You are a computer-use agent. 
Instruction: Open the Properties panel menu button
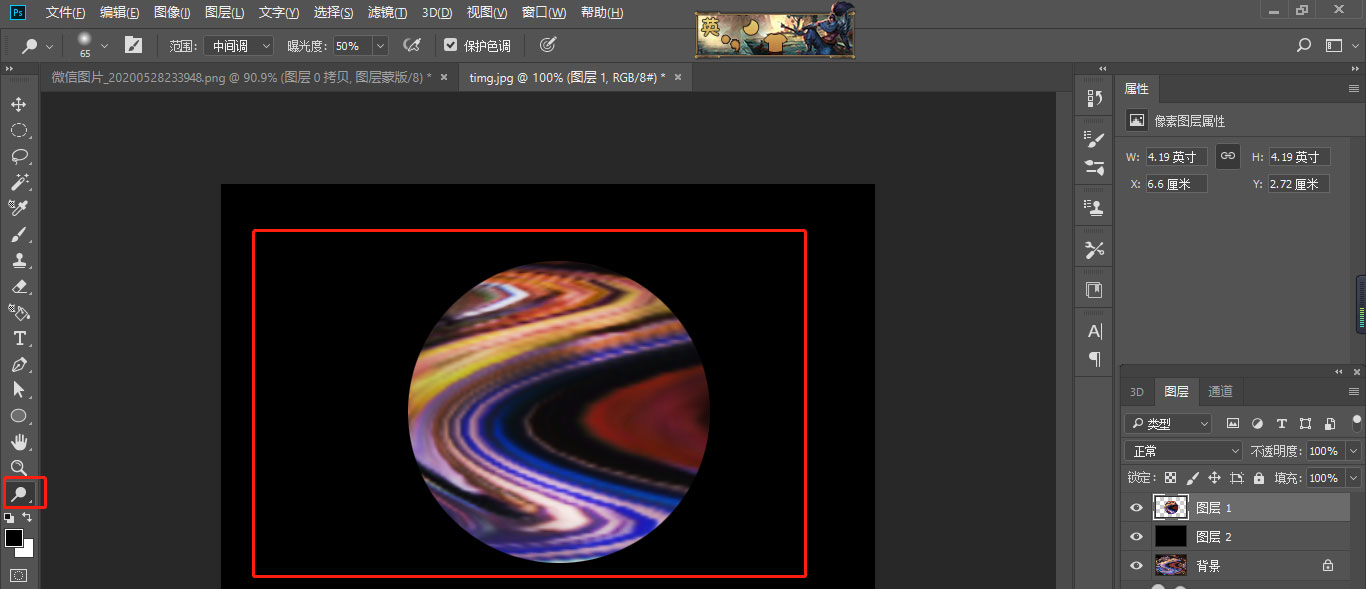point(1354,89)
